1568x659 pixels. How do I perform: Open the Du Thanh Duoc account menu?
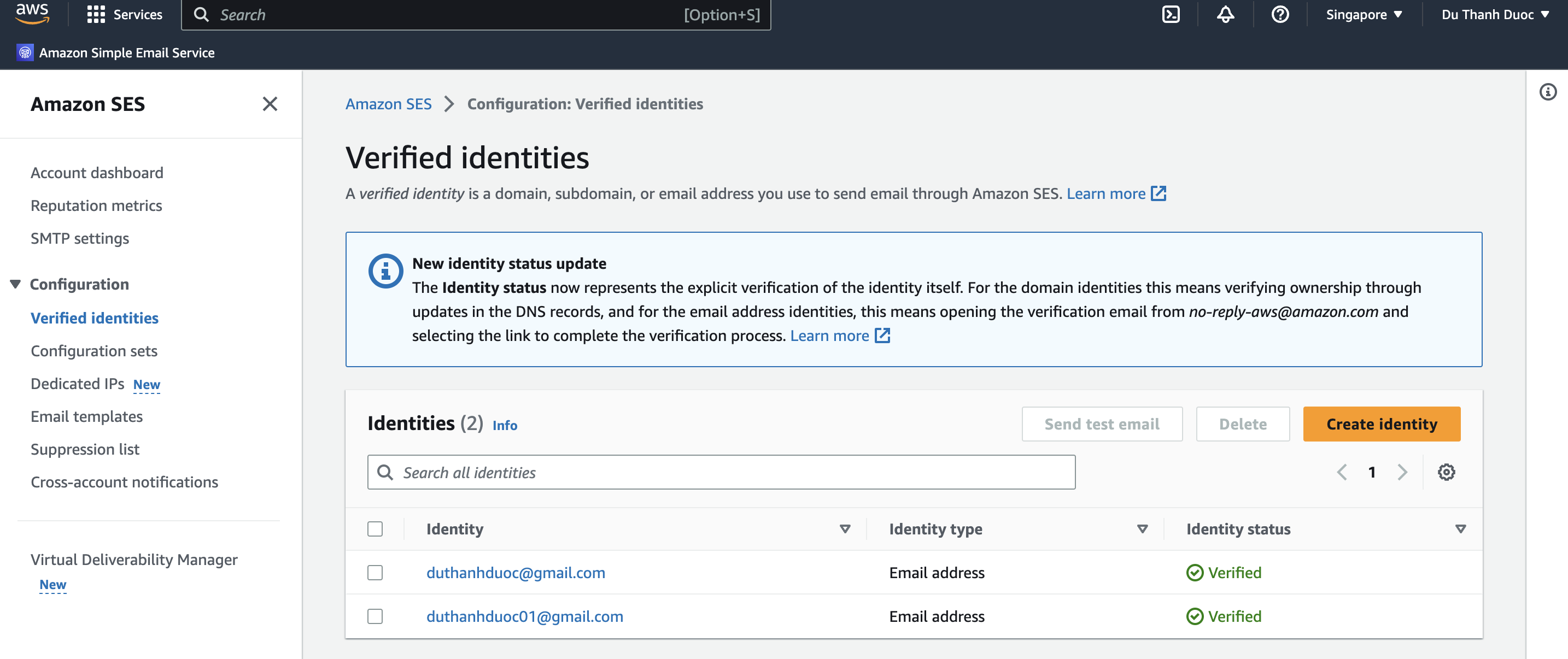pos(1495,15)
